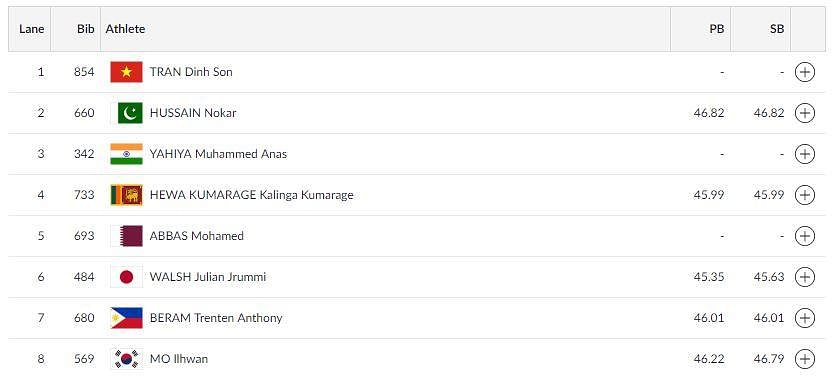Screen dimensions: 834x387
Task: Open plus icon for MO Ilhwan row
Action: click(x=804, y=359)
